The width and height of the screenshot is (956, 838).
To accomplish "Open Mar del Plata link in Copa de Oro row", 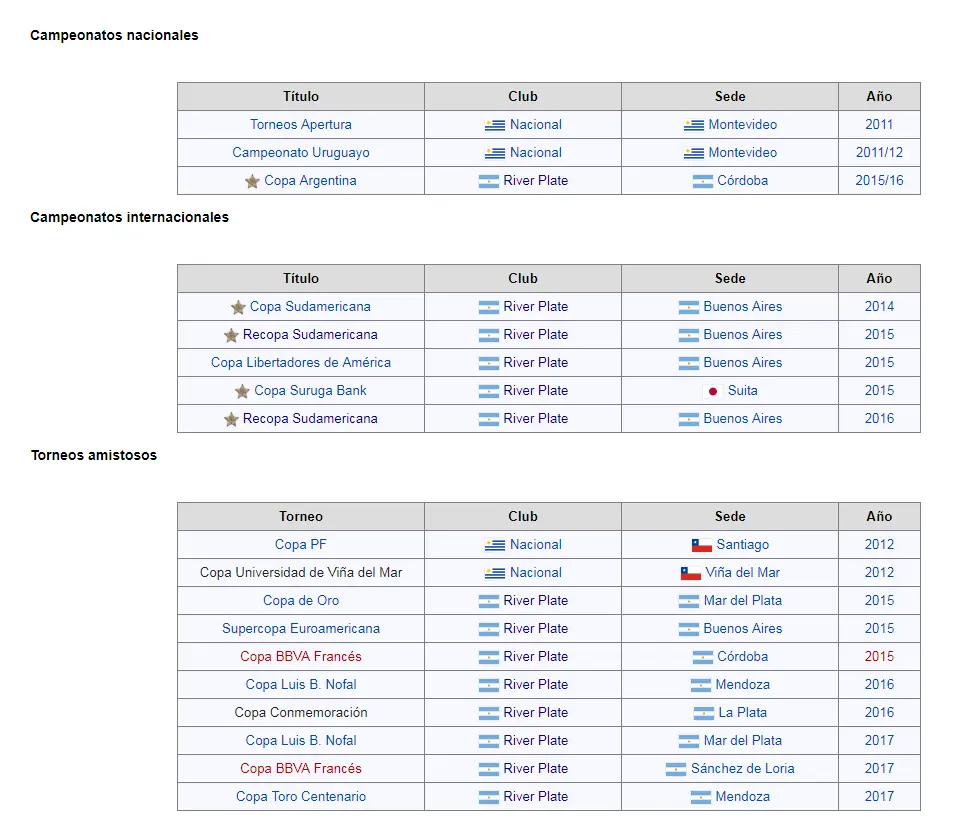I will 743,600.
